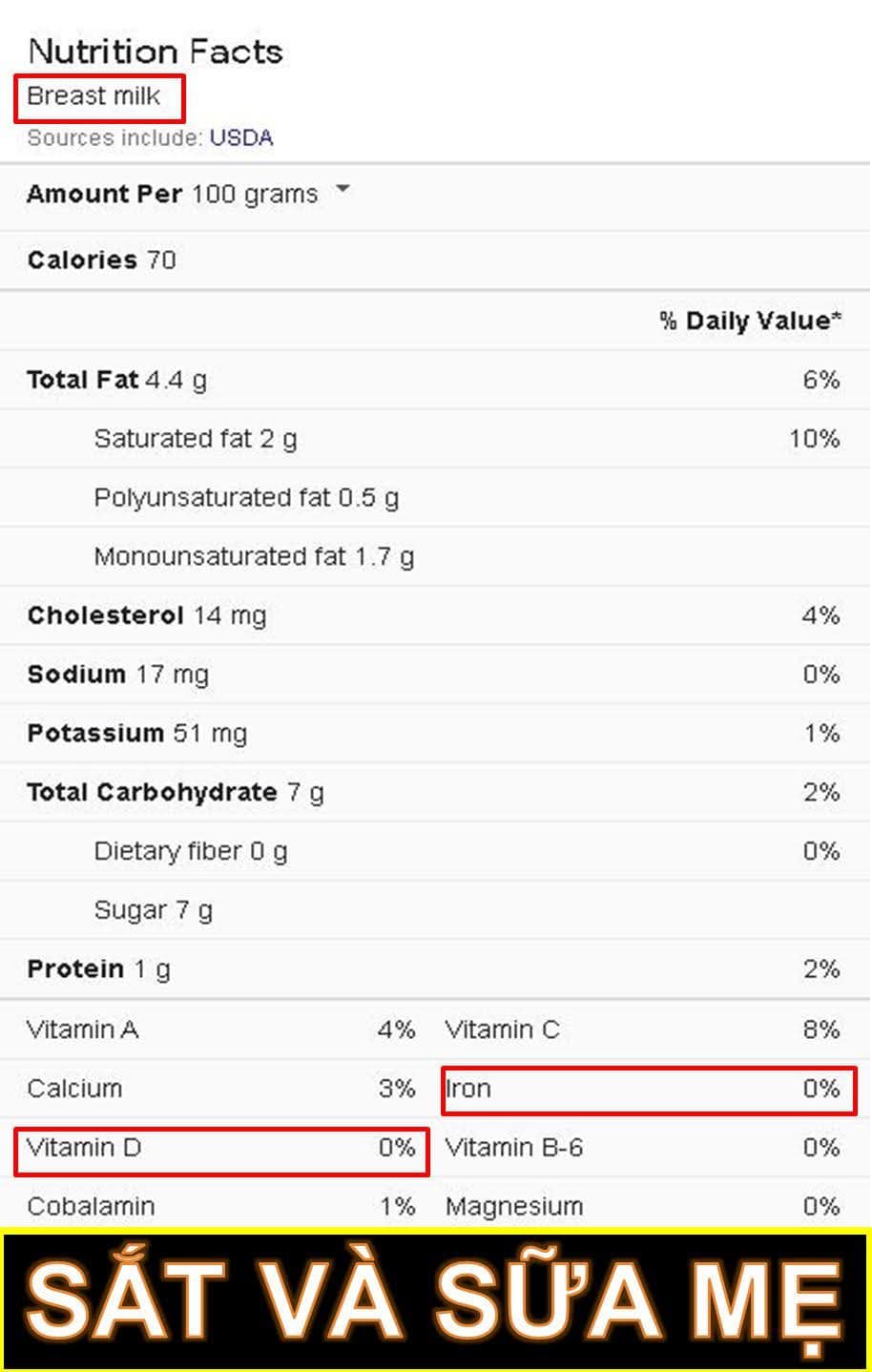The height and width of the screenshot is (1372, 872).
Task: Click the Cholesterol 14 mg row
Action: 435,615
